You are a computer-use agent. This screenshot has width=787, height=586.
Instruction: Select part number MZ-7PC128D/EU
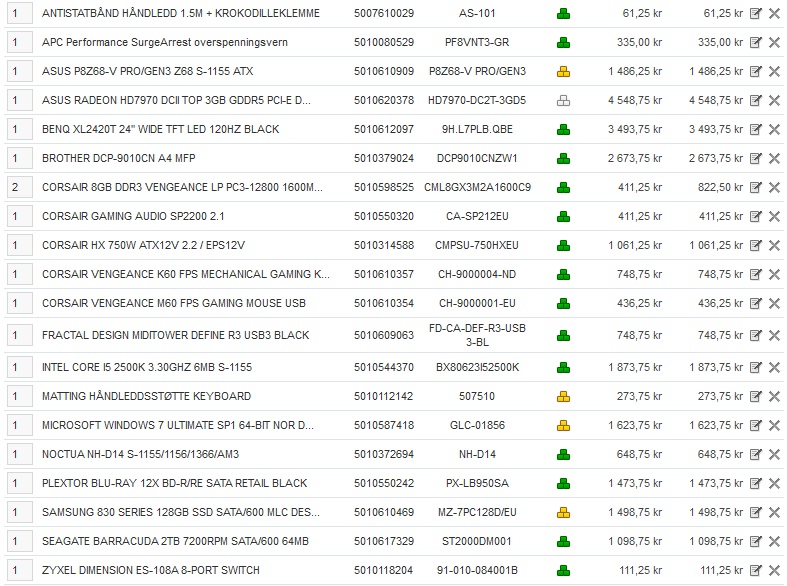click(x=477, y=512)
